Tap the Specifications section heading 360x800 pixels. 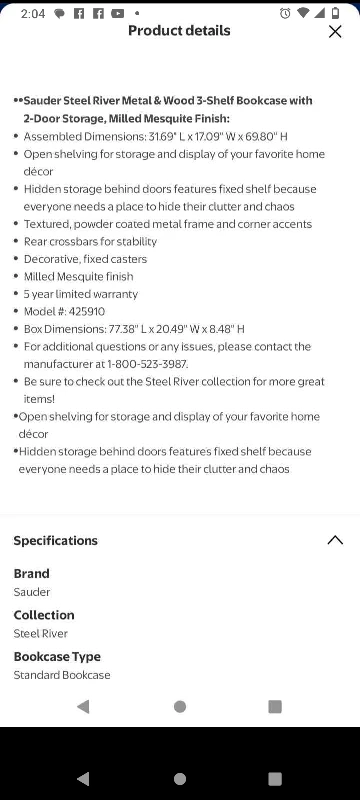(x=56, y=541)
